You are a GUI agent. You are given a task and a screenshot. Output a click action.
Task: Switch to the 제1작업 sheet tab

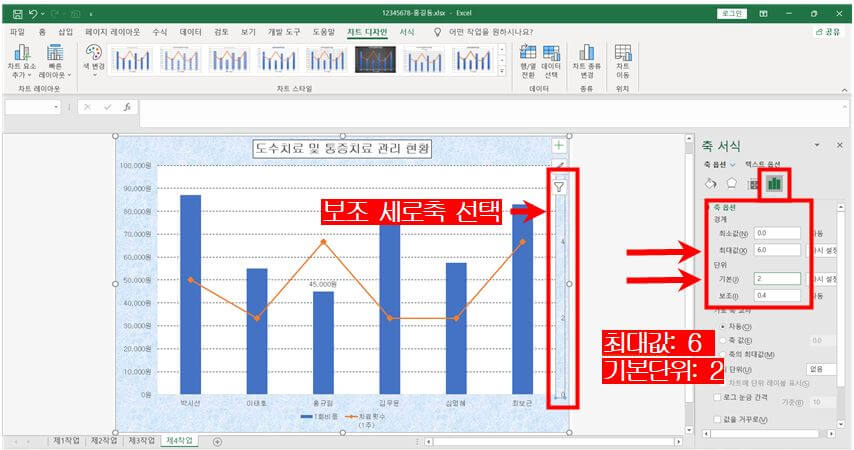pos(66,441)
